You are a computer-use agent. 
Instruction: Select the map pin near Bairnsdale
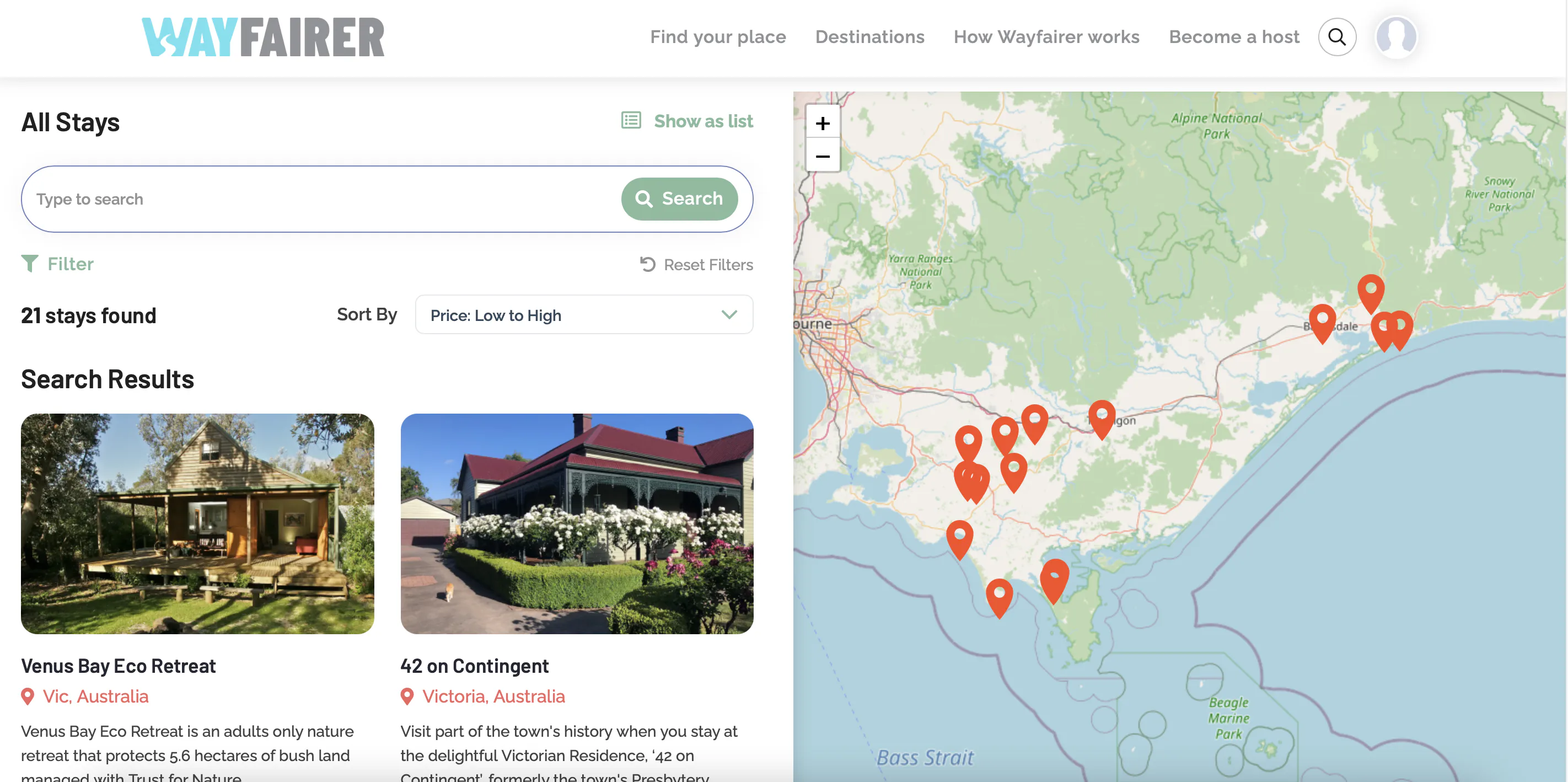click(x=1322, y=323)
